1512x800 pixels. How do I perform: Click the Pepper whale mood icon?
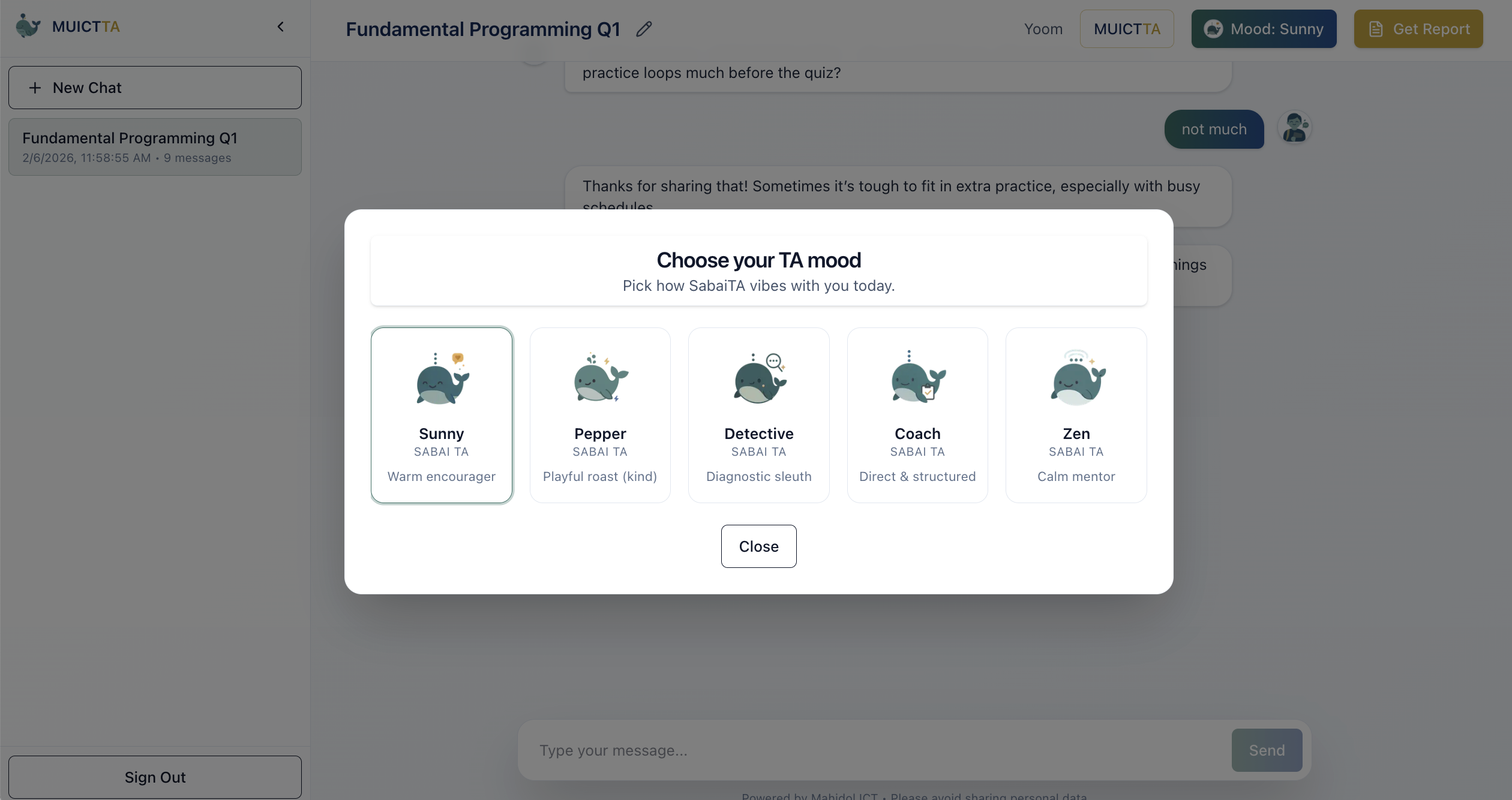pos(600,379)
